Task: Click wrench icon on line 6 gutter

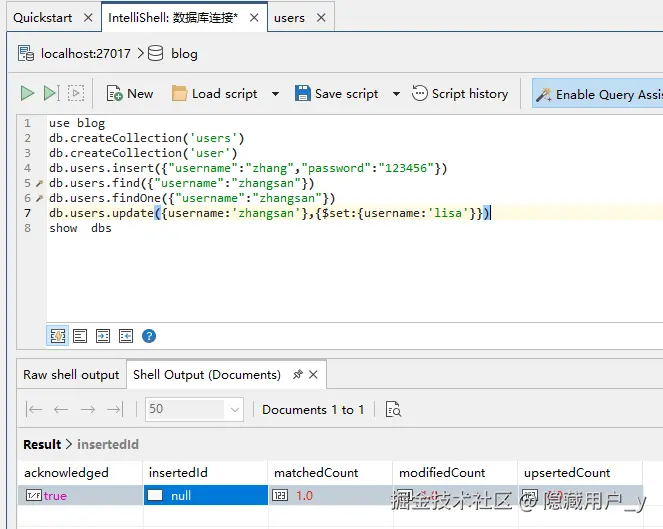Action: (x=40, y=198)
